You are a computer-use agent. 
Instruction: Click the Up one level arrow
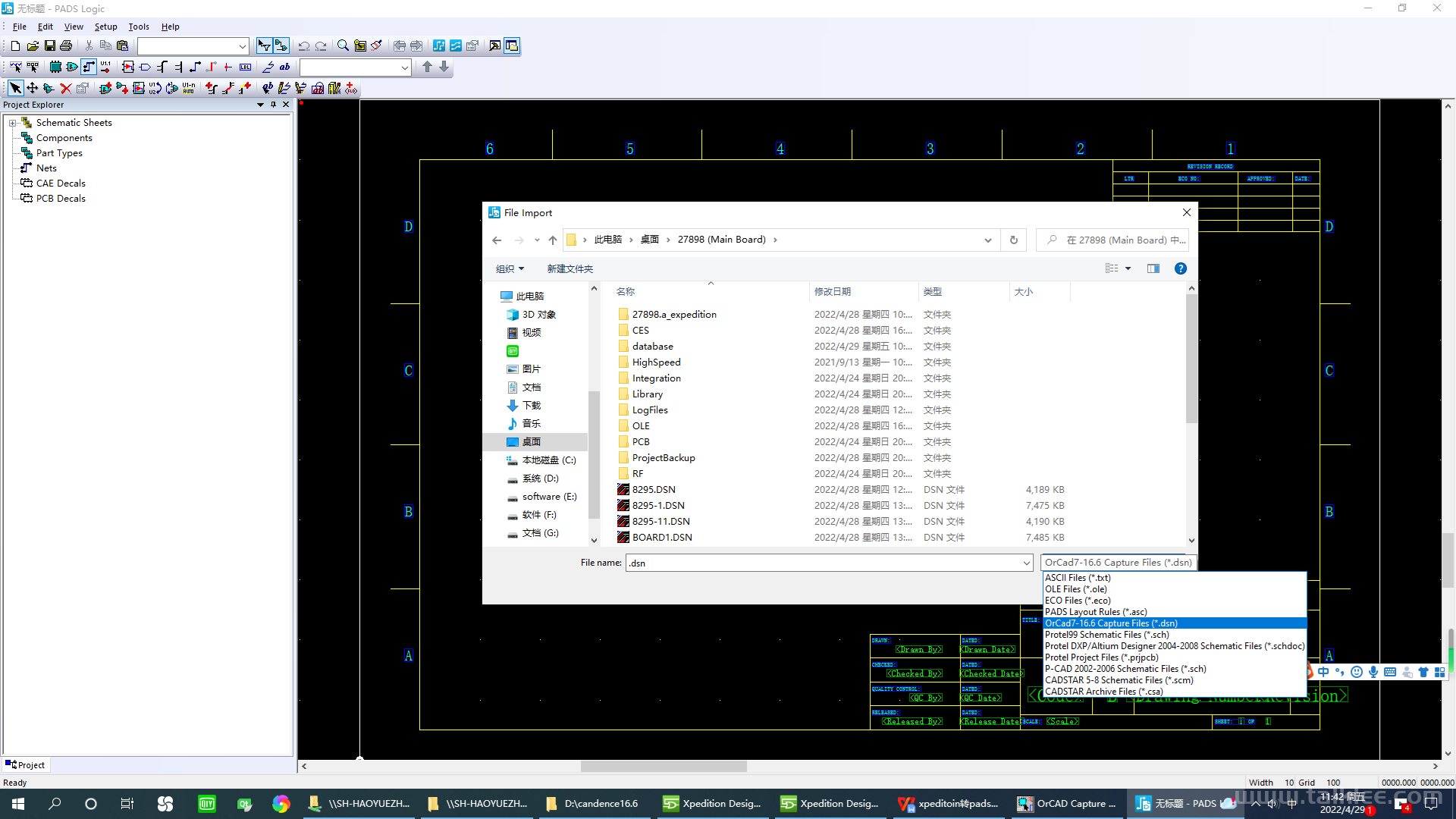553,240
